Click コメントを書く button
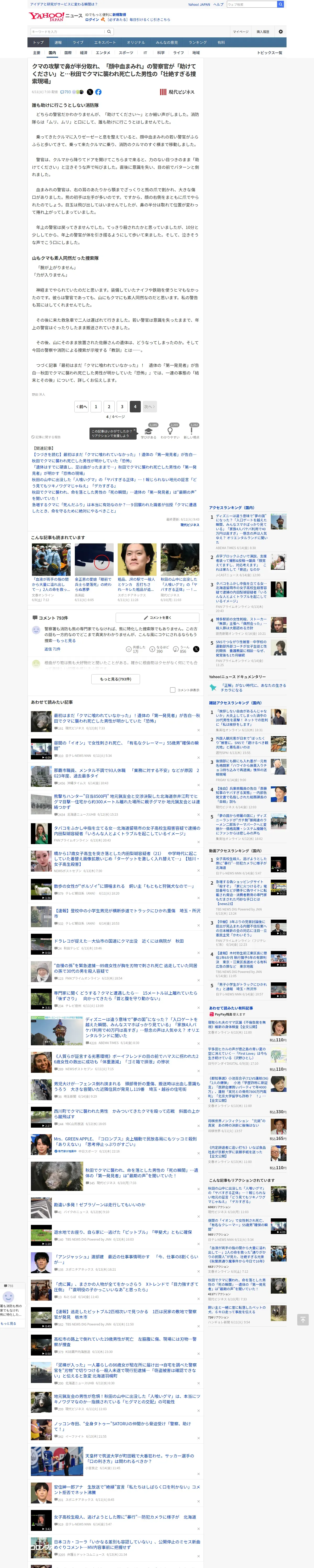Viewport: 314px width, 1568px height. pyautogui.click(x=158, y=617)
